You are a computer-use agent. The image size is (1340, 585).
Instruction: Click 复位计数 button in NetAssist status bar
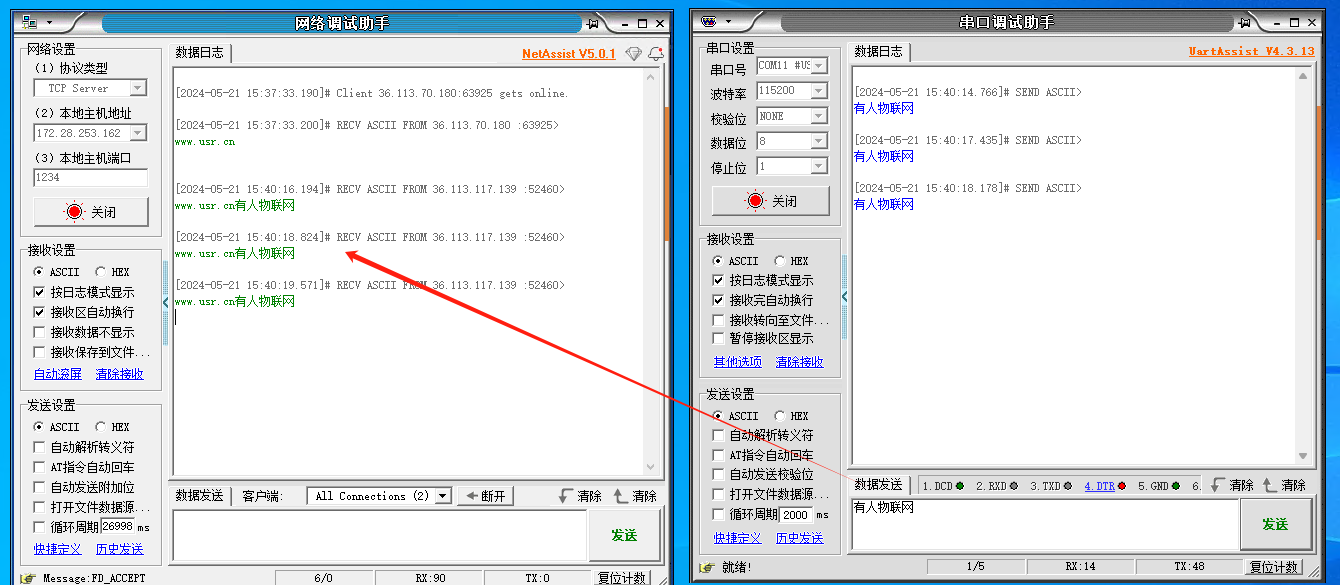622,578
